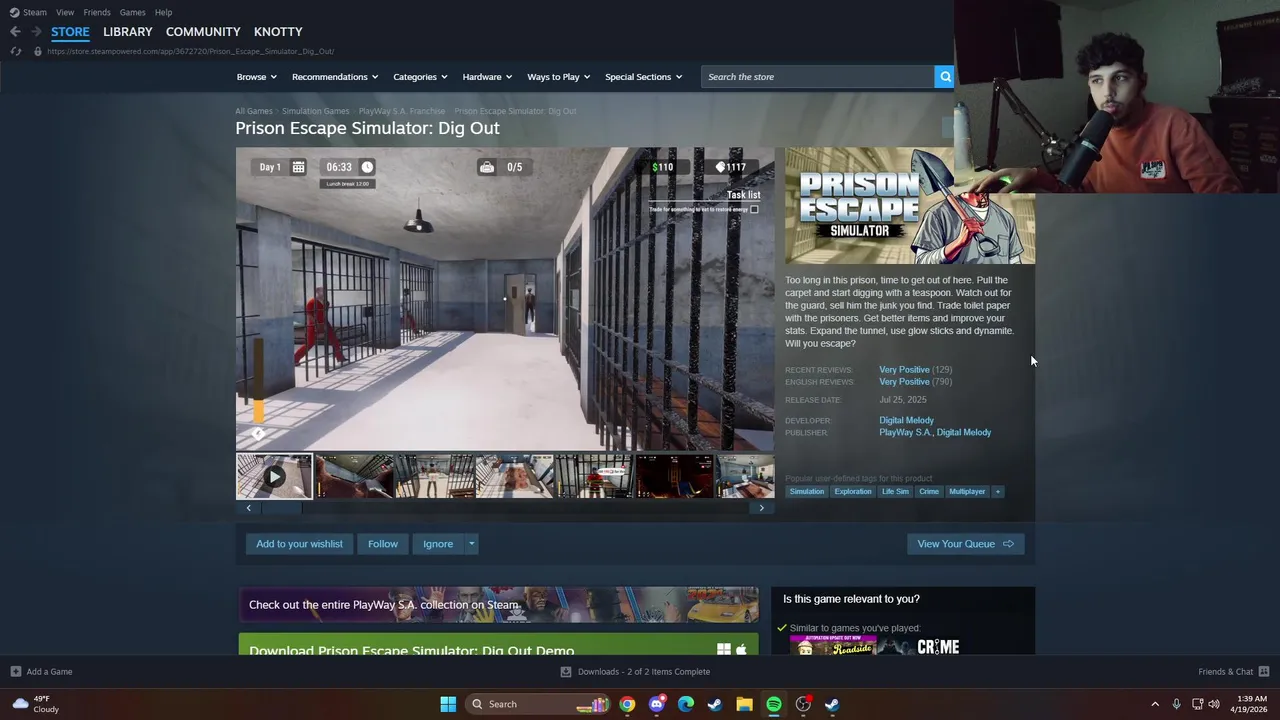This screenshot has height=720, width=1280.
Task: Open the Friends menu
Action: click(97, 12)
